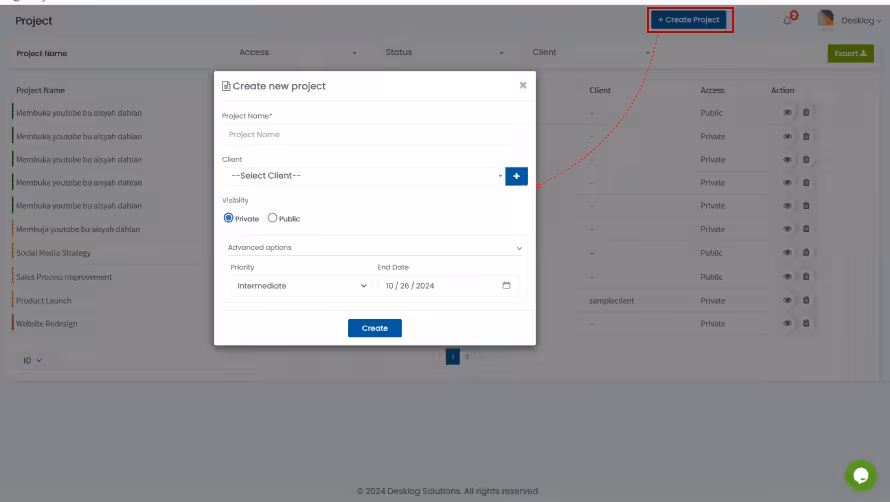View the Product Launch project details
The width and height of the screenshot is (890, 502).
click(787, 300)
